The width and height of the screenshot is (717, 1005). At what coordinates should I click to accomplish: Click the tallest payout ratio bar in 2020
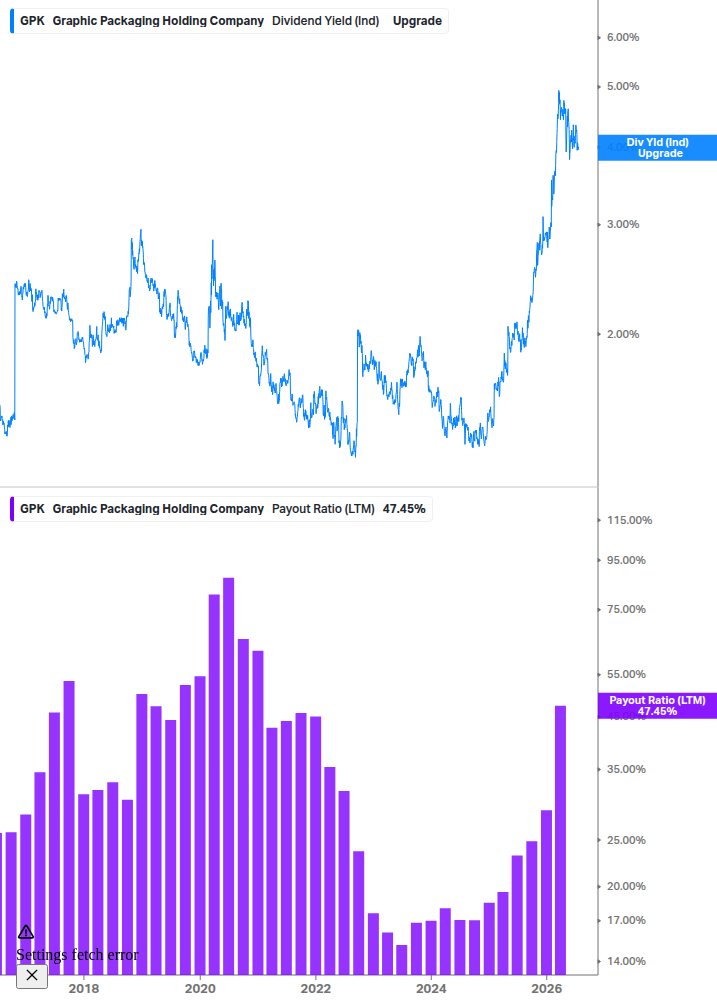228,776
